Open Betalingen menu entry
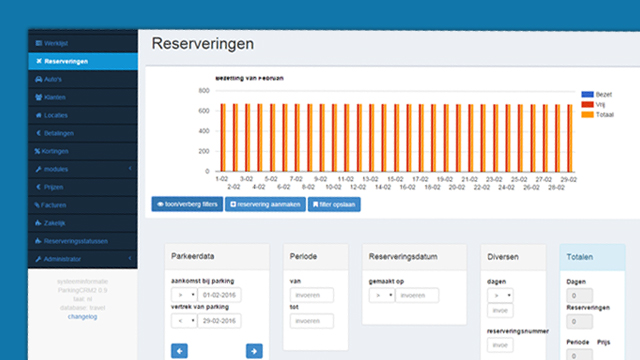Image resolution: width=640 pixels, height=360 pixels. pos(83,133)
